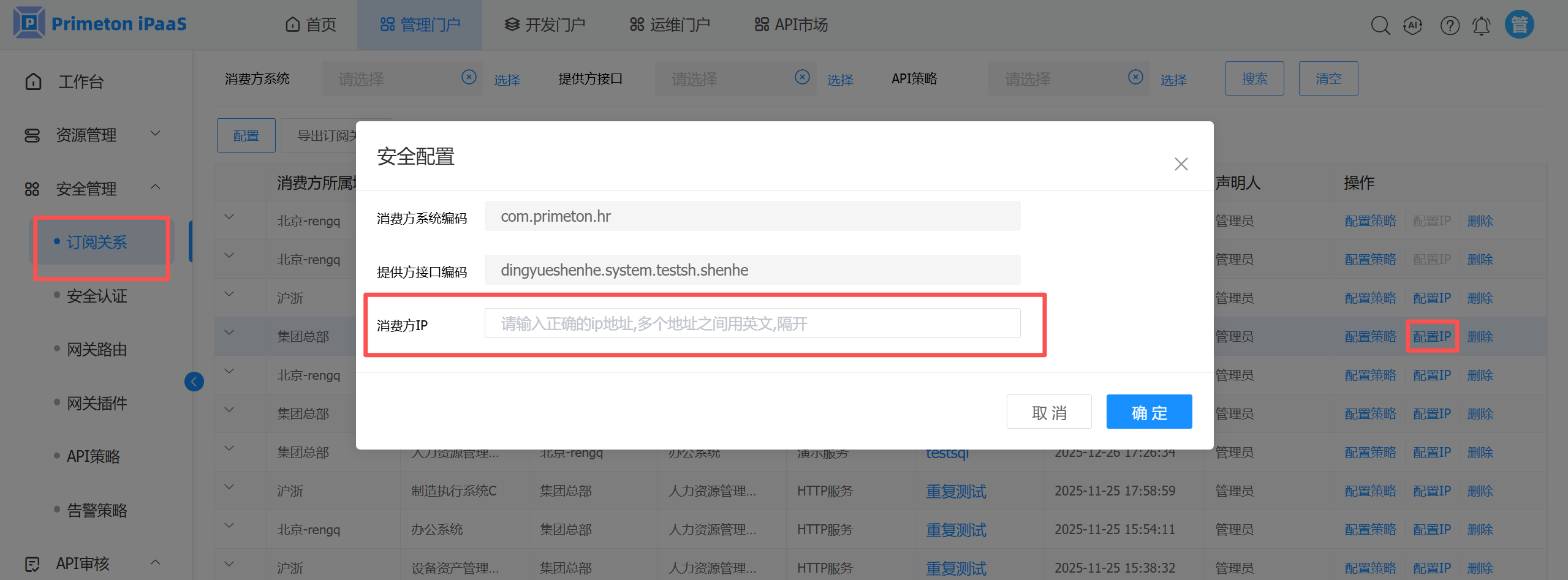The width and height of the screenshot is (1568, 580).
Task: Focus the 消费方IP input field
Action: click(x=752, y=323)
